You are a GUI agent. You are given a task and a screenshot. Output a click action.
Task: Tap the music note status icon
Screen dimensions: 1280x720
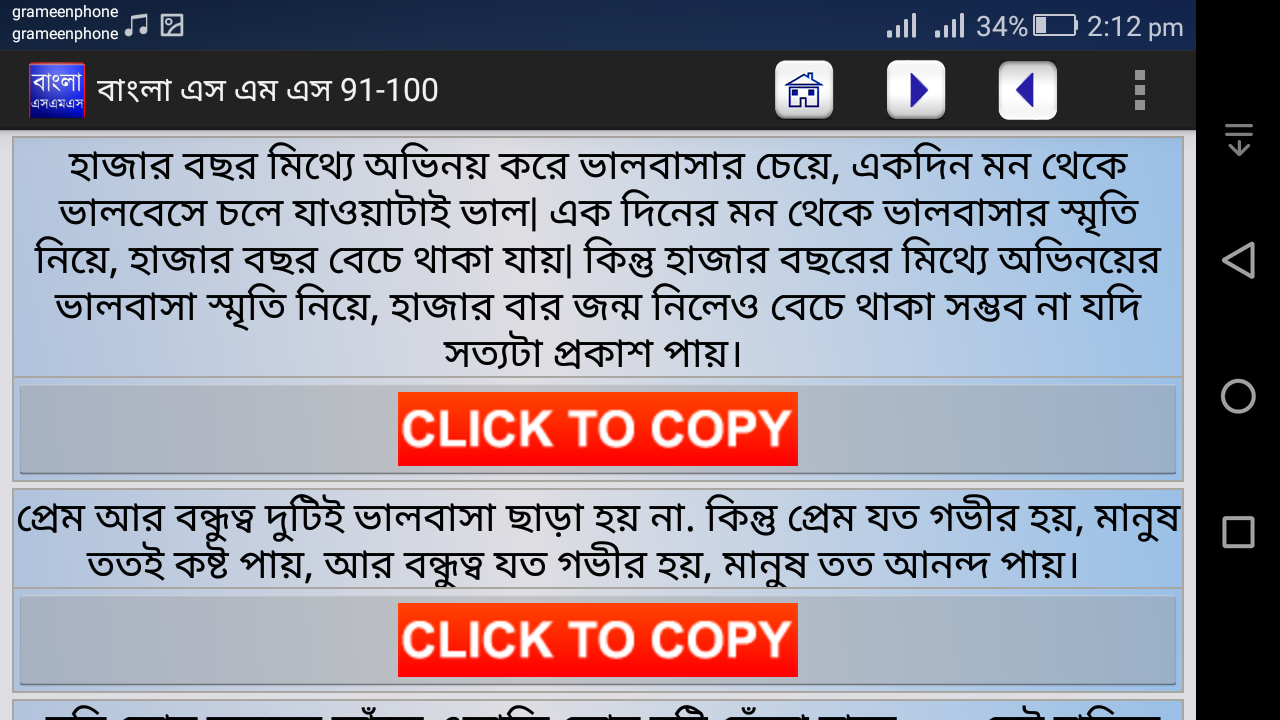pyautogui.click(x=137, y=25)
